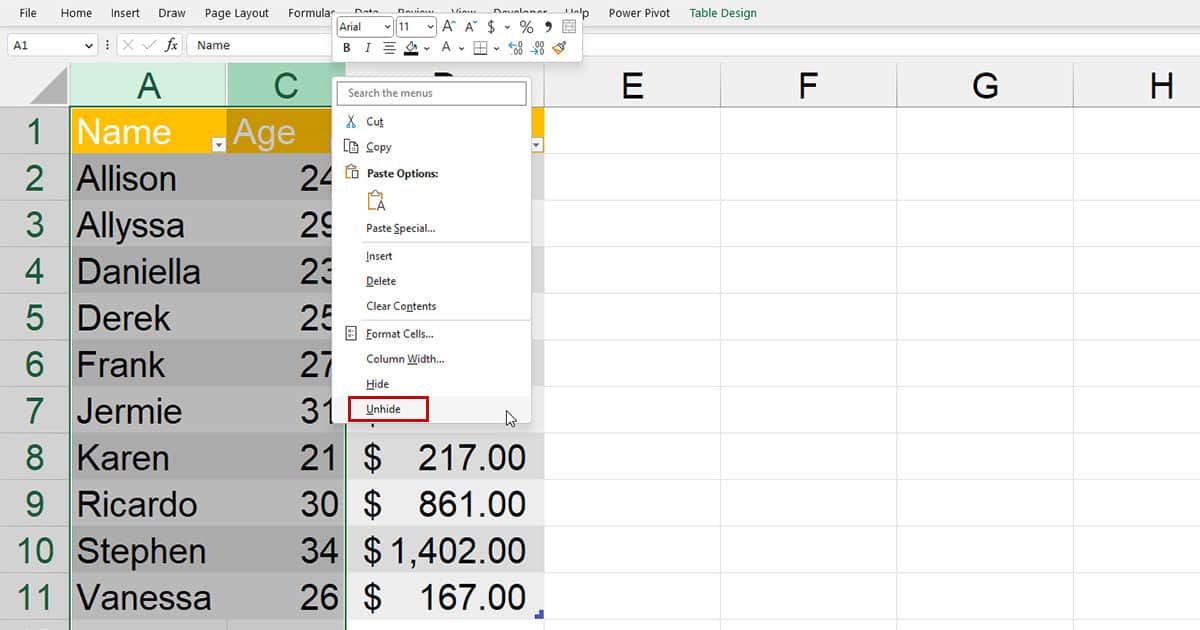Click the Select All corner triangle
This screenshot has height=630, width=1200.
48,86
